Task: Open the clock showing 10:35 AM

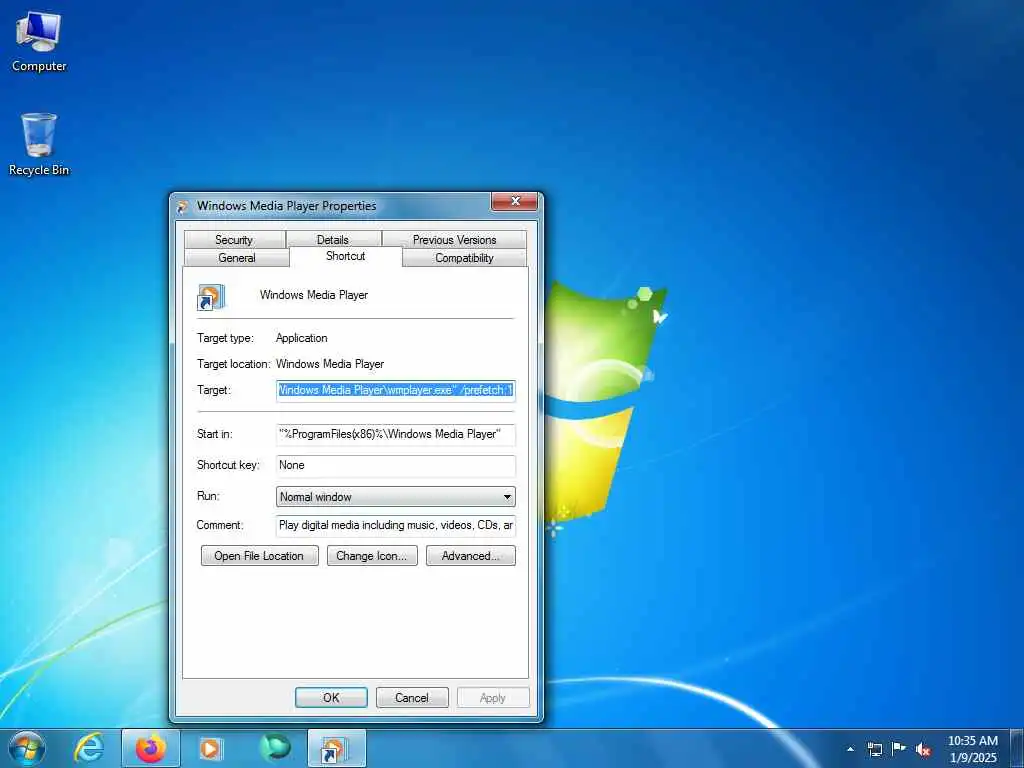Action: coord(972,749)
